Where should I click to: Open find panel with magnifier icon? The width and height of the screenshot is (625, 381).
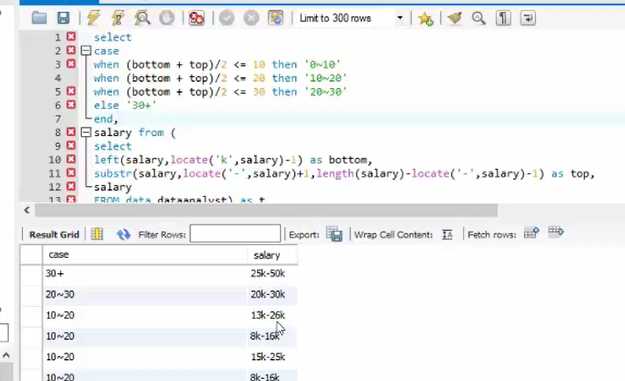[x=478, y=18]
